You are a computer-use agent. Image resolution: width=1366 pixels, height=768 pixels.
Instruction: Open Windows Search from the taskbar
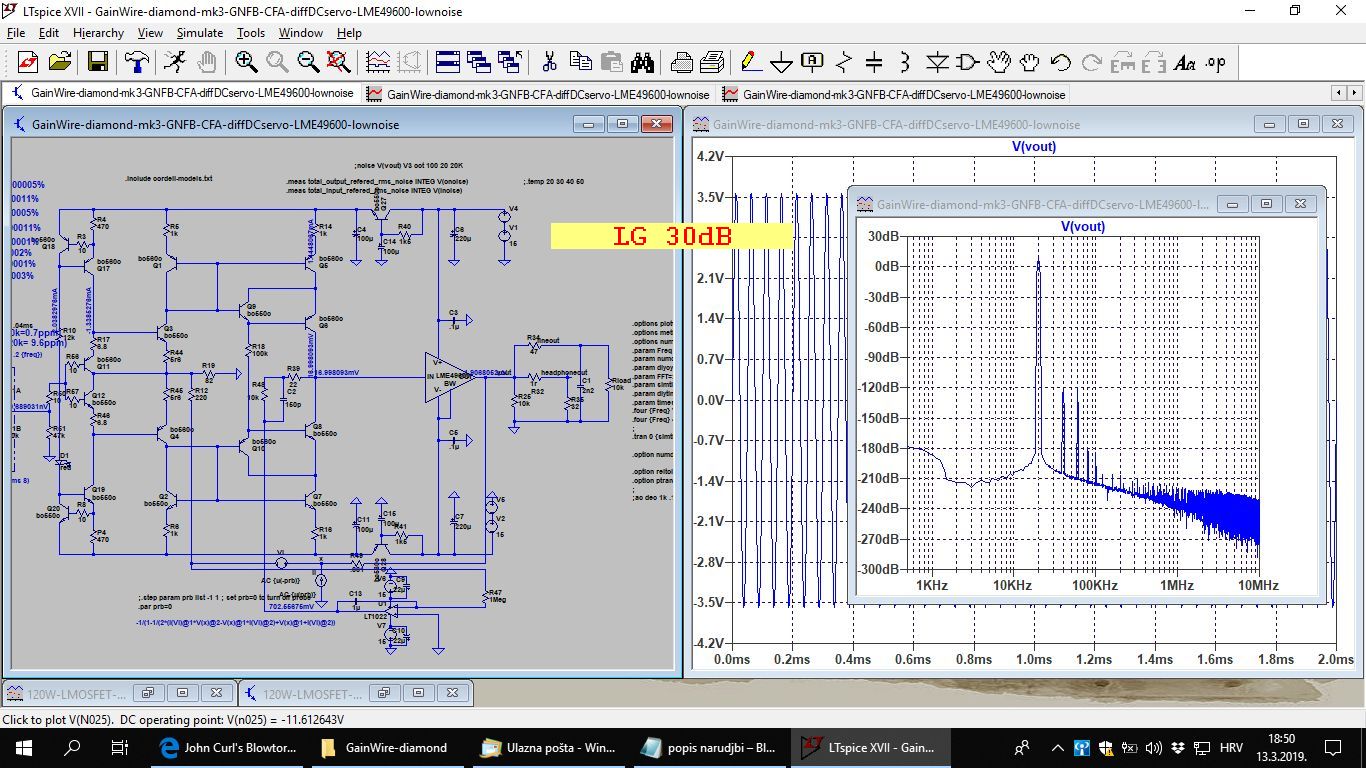(72, 747)
